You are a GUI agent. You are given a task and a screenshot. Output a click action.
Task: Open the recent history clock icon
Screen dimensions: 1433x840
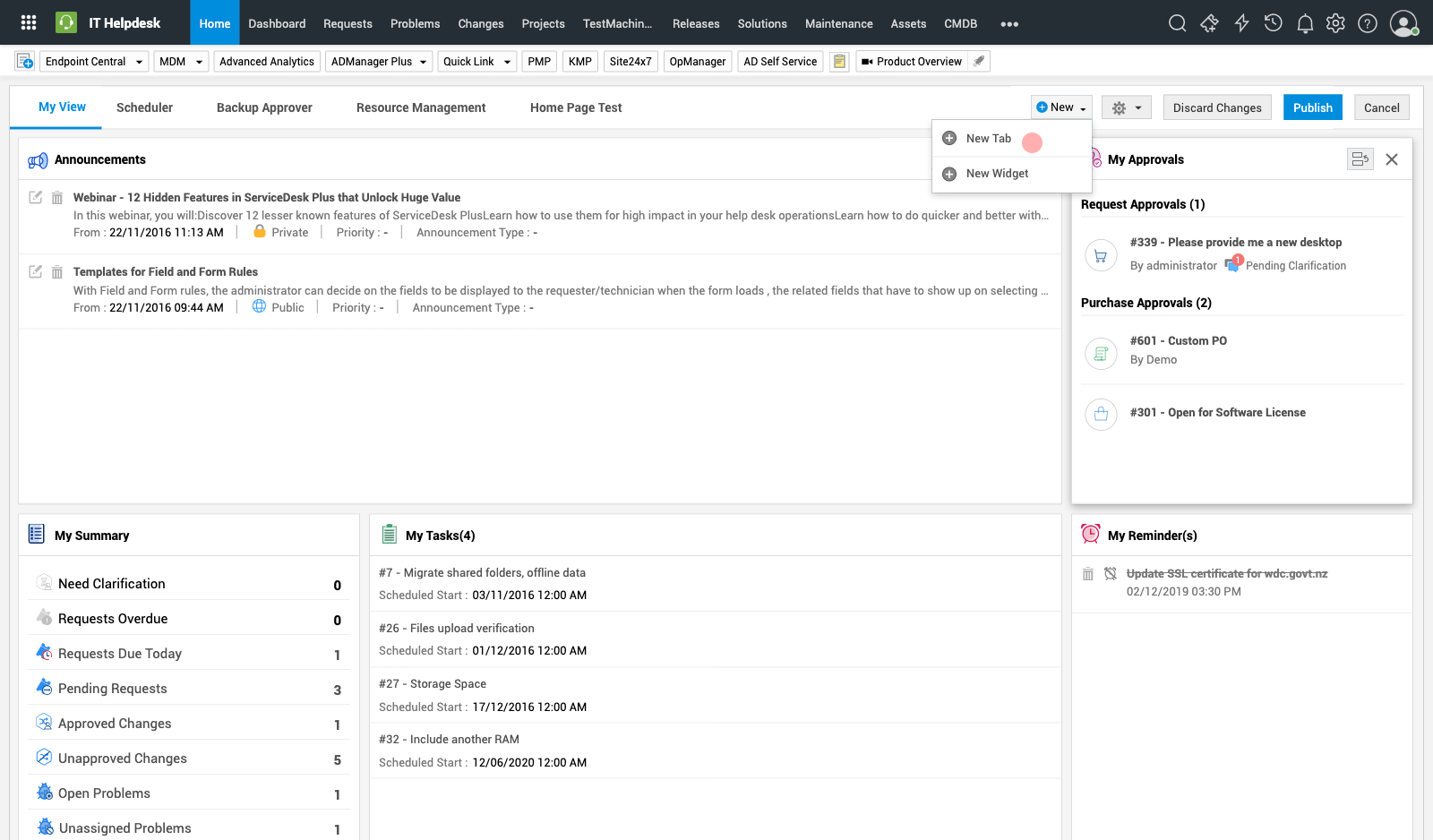tap(1273, 23)
